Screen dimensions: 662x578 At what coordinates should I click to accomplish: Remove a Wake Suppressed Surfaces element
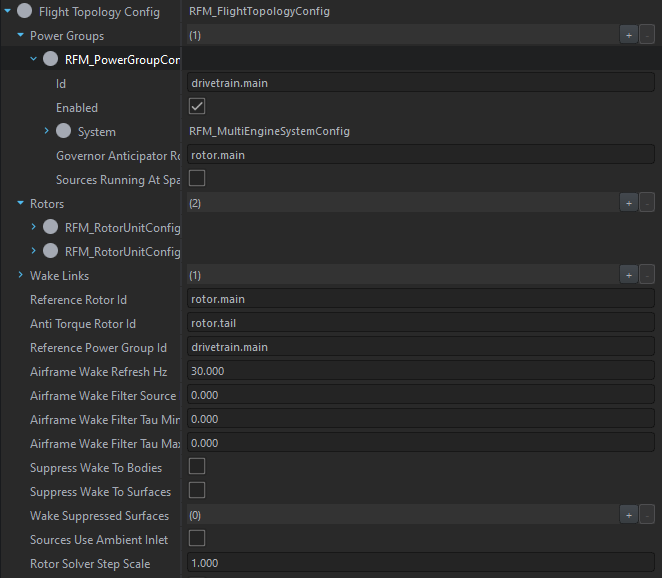(647, 515)
